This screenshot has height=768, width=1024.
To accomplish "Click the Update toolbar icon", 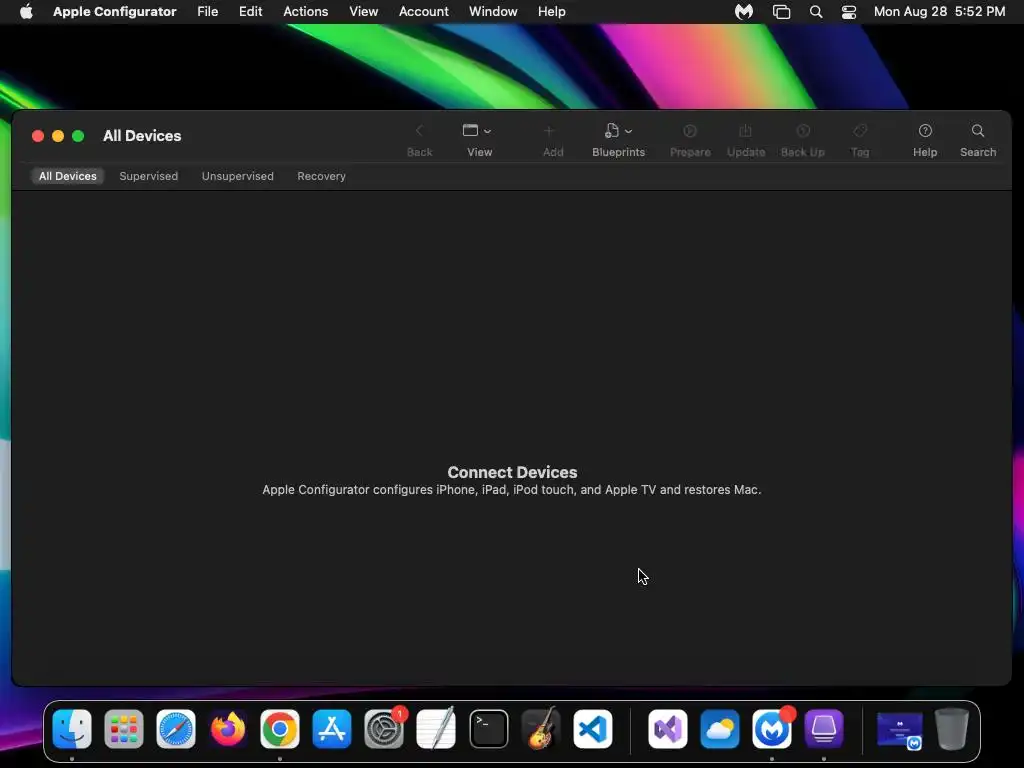I will (x=745, y=131).
